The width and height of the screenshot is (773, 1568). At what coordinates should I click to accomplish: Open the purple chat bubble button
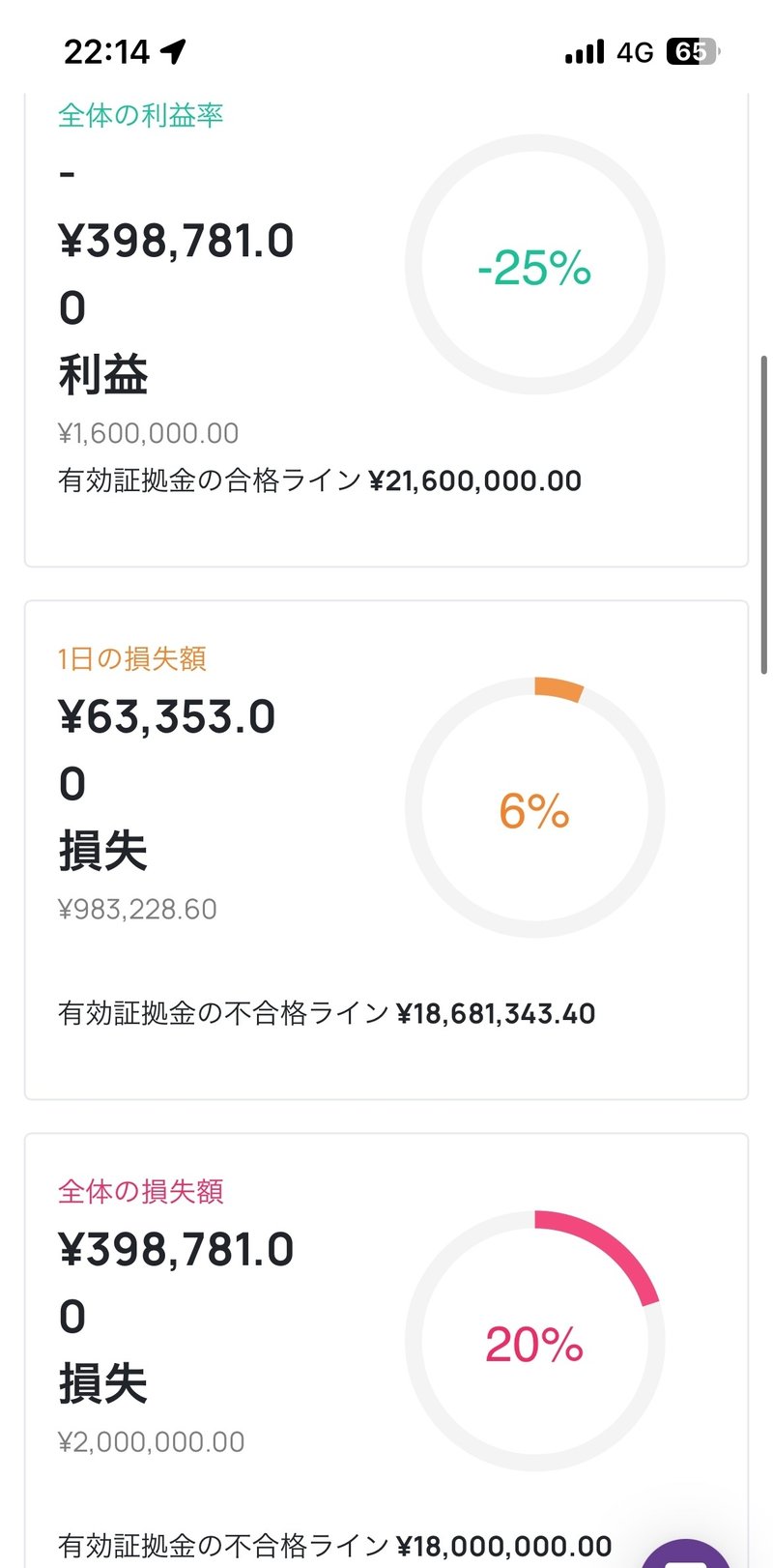tap(688, 1553)
